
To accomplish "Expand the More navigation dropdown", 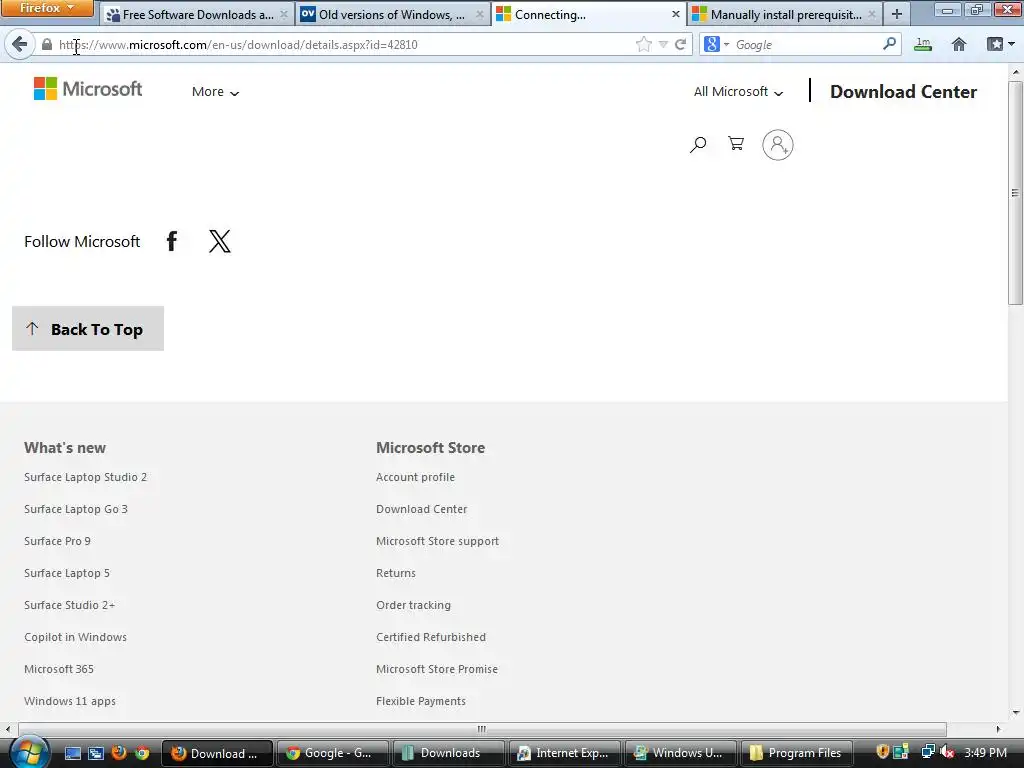I will (216, 92).
